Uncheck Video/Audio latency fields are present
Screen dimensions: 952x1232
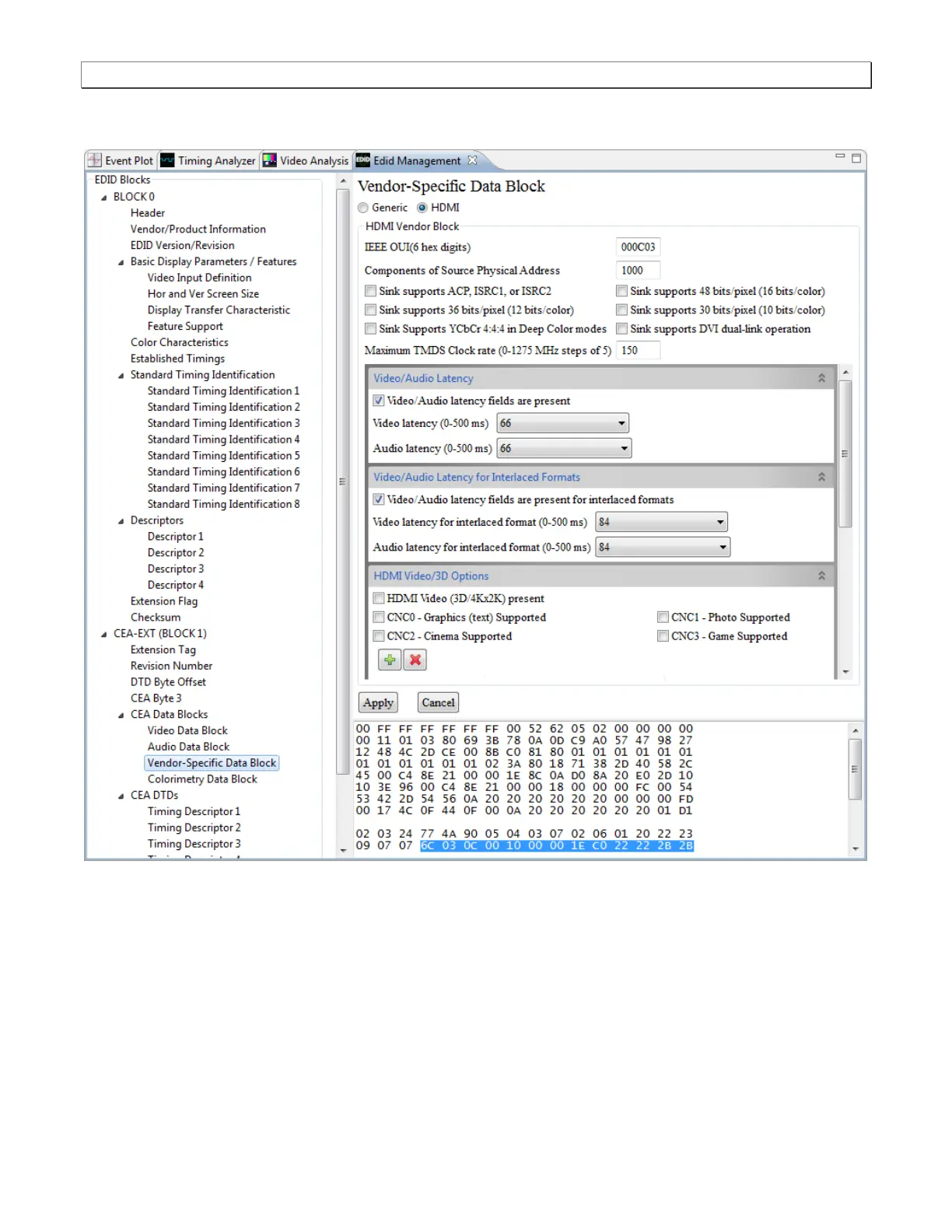[379, 401]
